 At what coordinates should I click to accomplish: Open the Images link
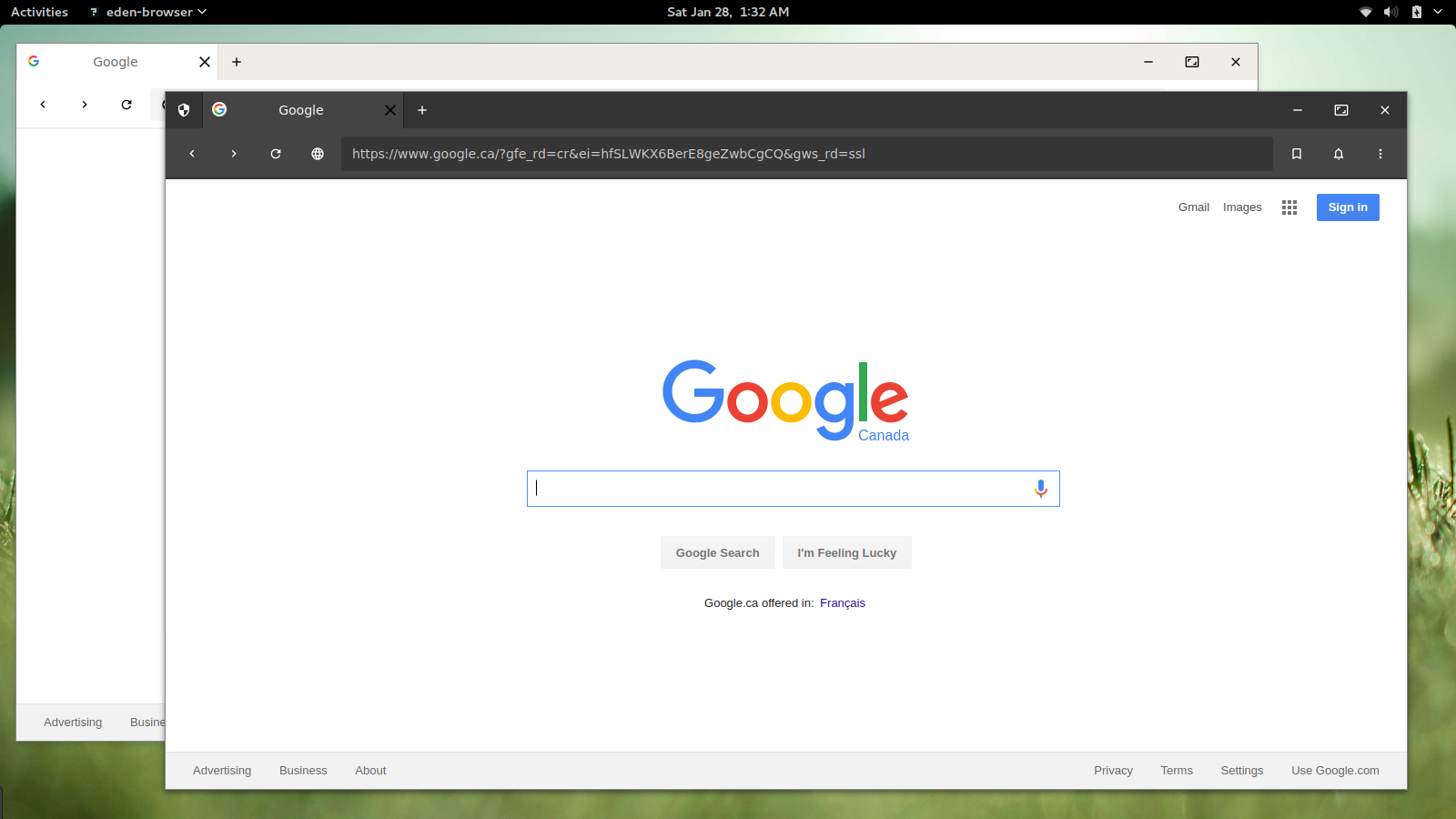[x=1242, y=207]
